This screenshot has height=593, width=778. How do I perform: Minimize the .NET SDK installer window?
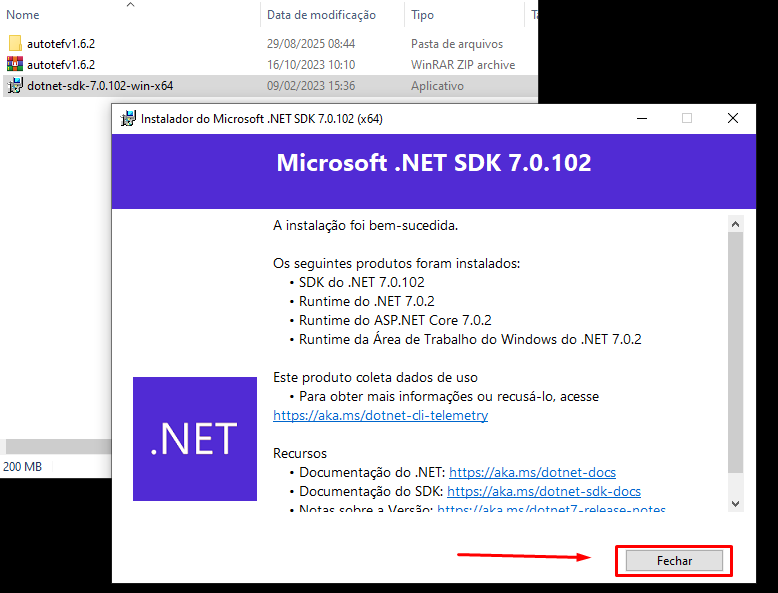[x=642, y=119]
